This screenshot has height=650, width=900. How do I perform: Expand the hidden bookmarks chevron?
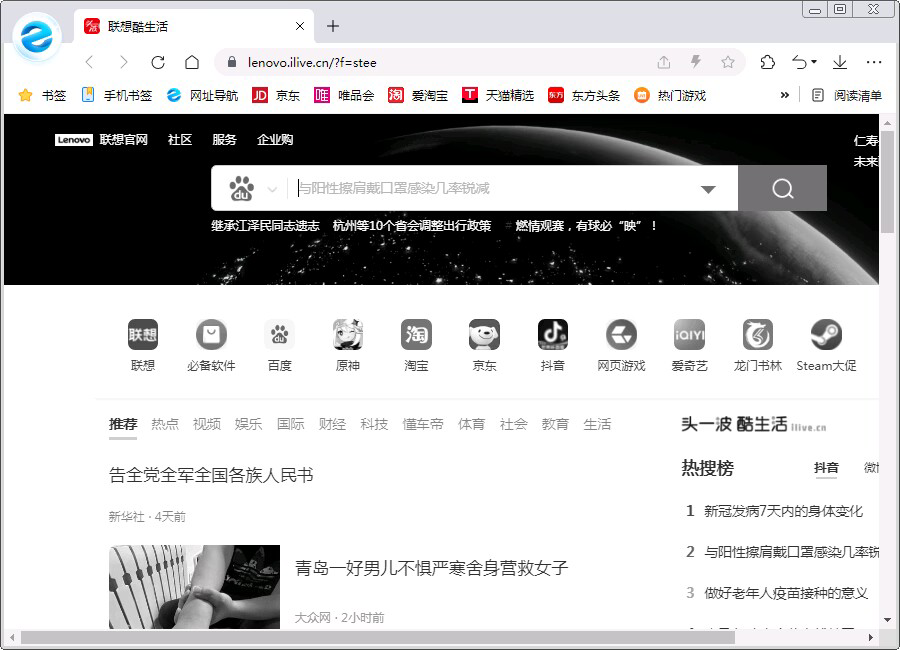click(785, 95)
